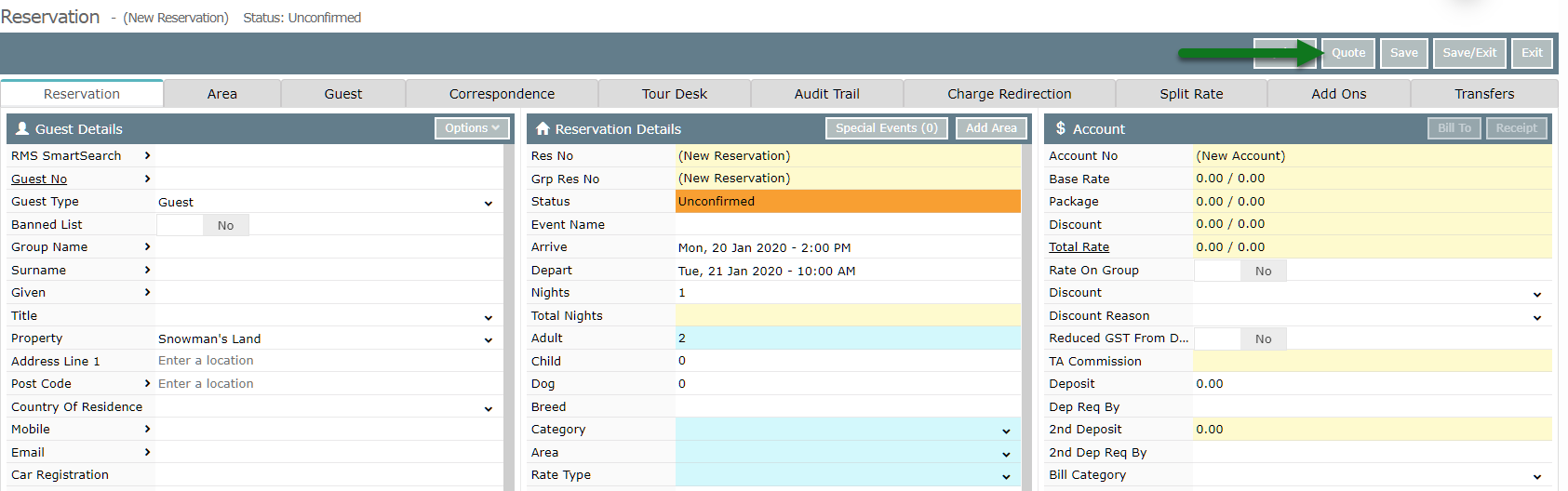
Task: Click the Email arrow icon
Action: (x=147, y=452)
